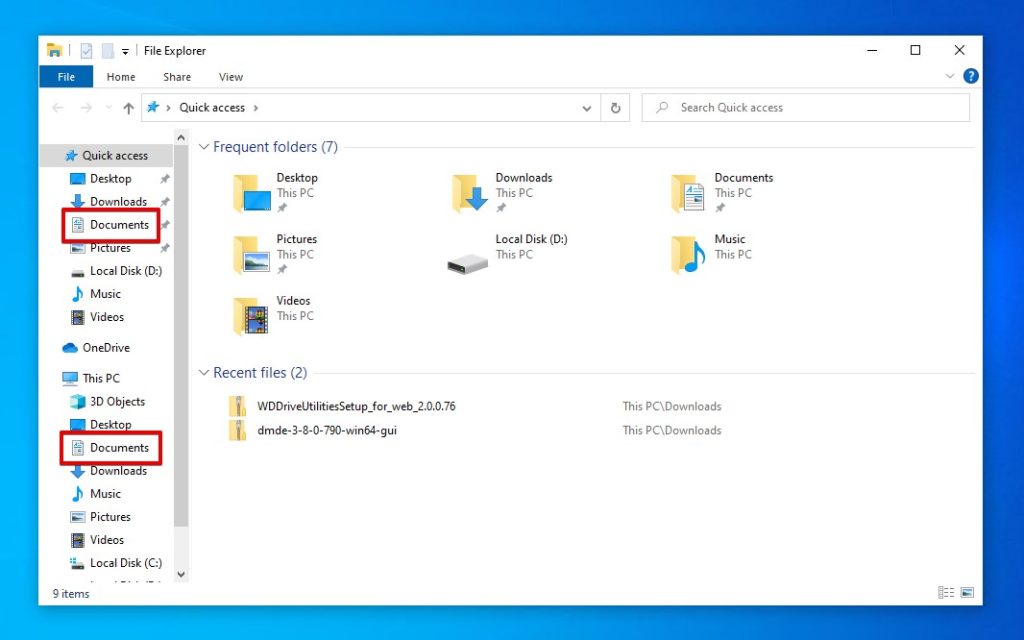
Task: Open the Local Disk (D:) drive icon
Action: click(468, 264)
